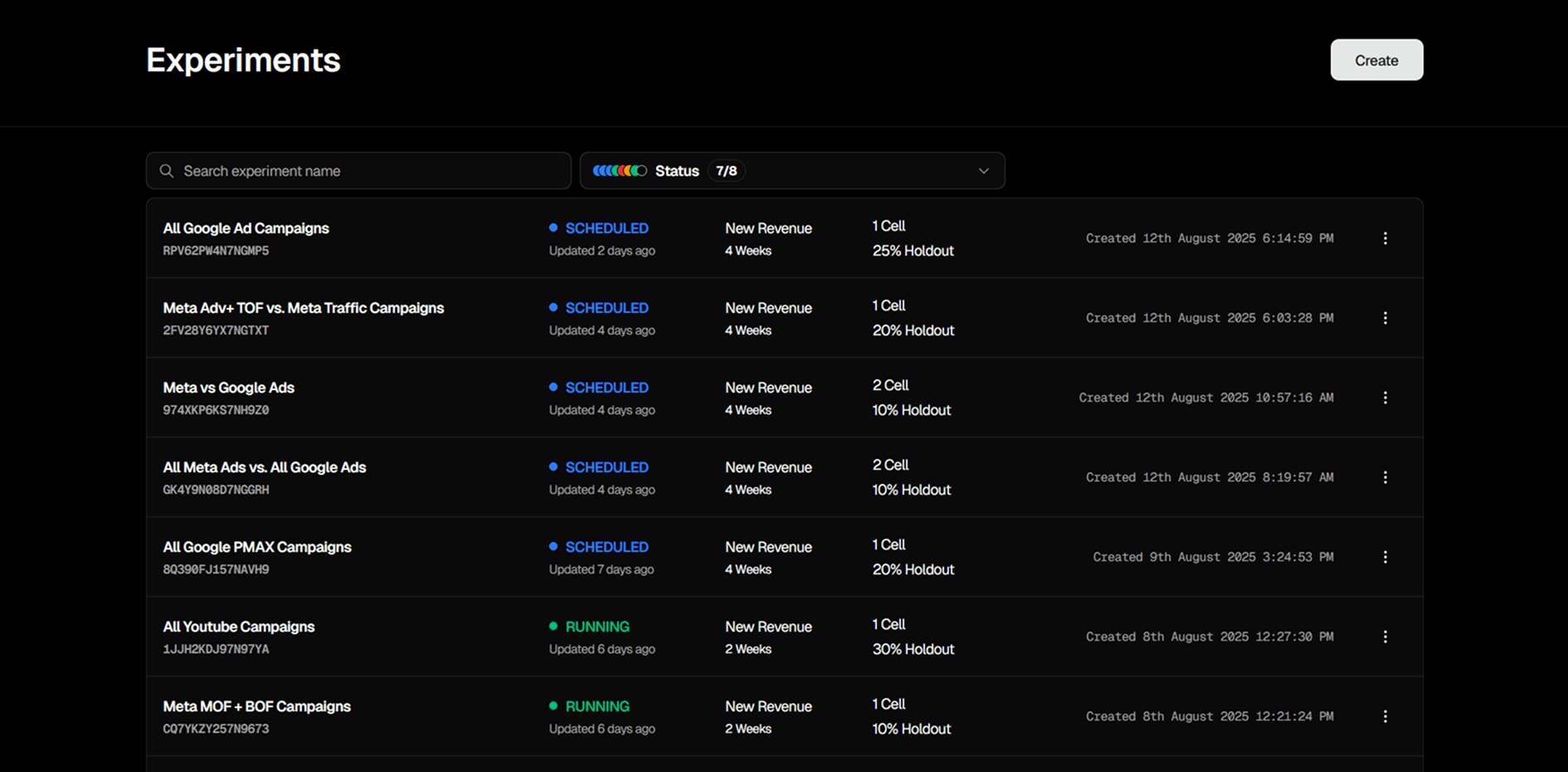Open kebab menu for All Meta Ads vs. All Google Ads
Image resolution: width=1568 pixels, height=772 pixels.
[x=1385, y=477]
